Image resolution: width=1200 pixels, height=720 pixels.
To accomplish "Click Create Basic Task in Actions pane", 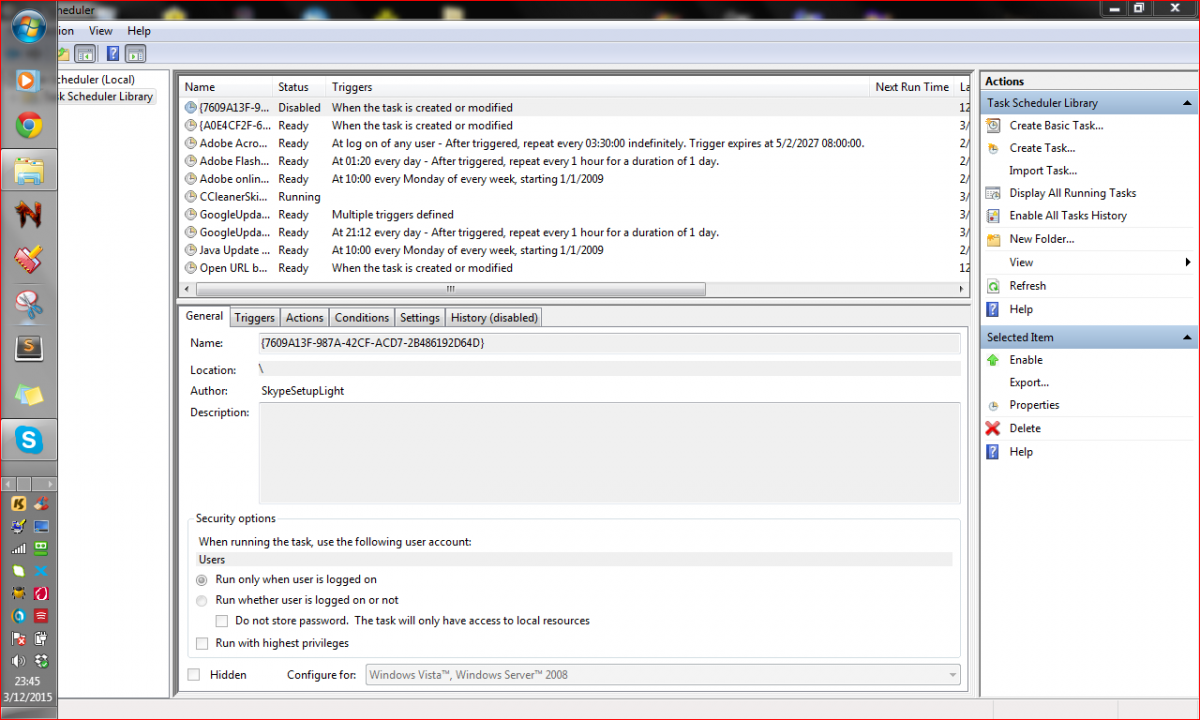I will tap(1056, 125).
